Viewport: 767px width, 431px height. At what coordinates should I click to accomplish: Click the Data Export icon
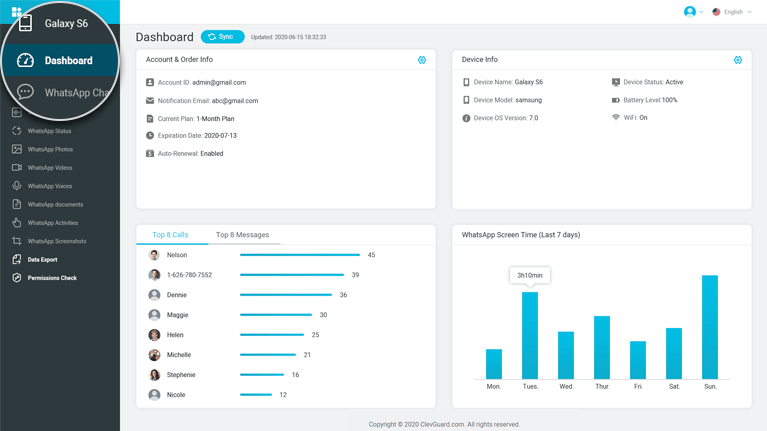coord(17,259)
